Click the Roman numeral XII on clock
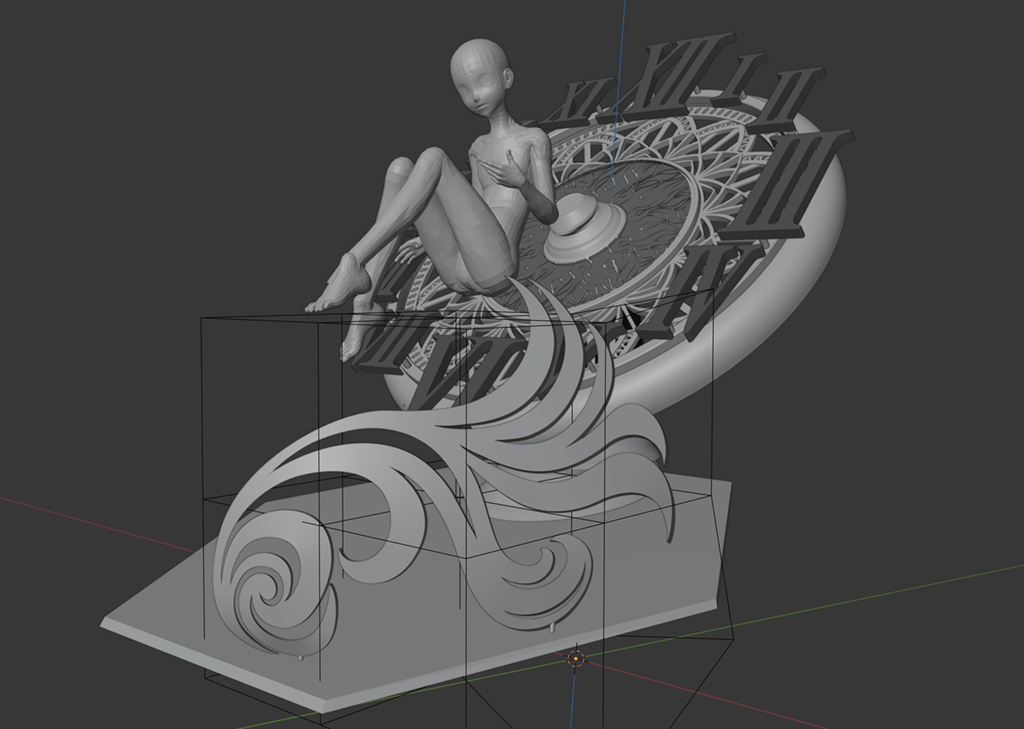The image size is (1024, 729). (662, 76)
